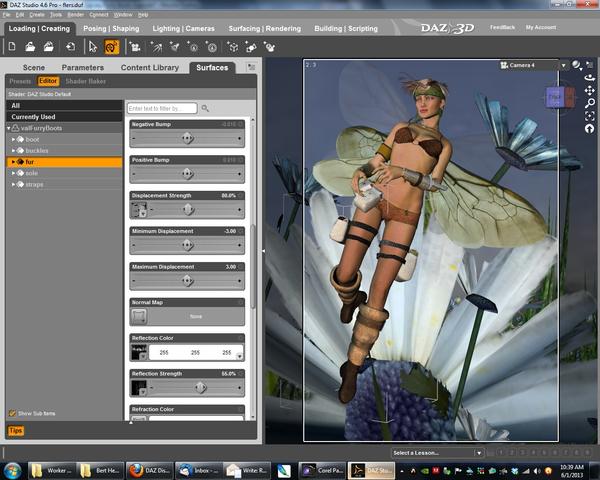The width and height of the screenshot is (600, 480).
Task: Click the Reflection Strength slider handle
Action: pos(201,387)
